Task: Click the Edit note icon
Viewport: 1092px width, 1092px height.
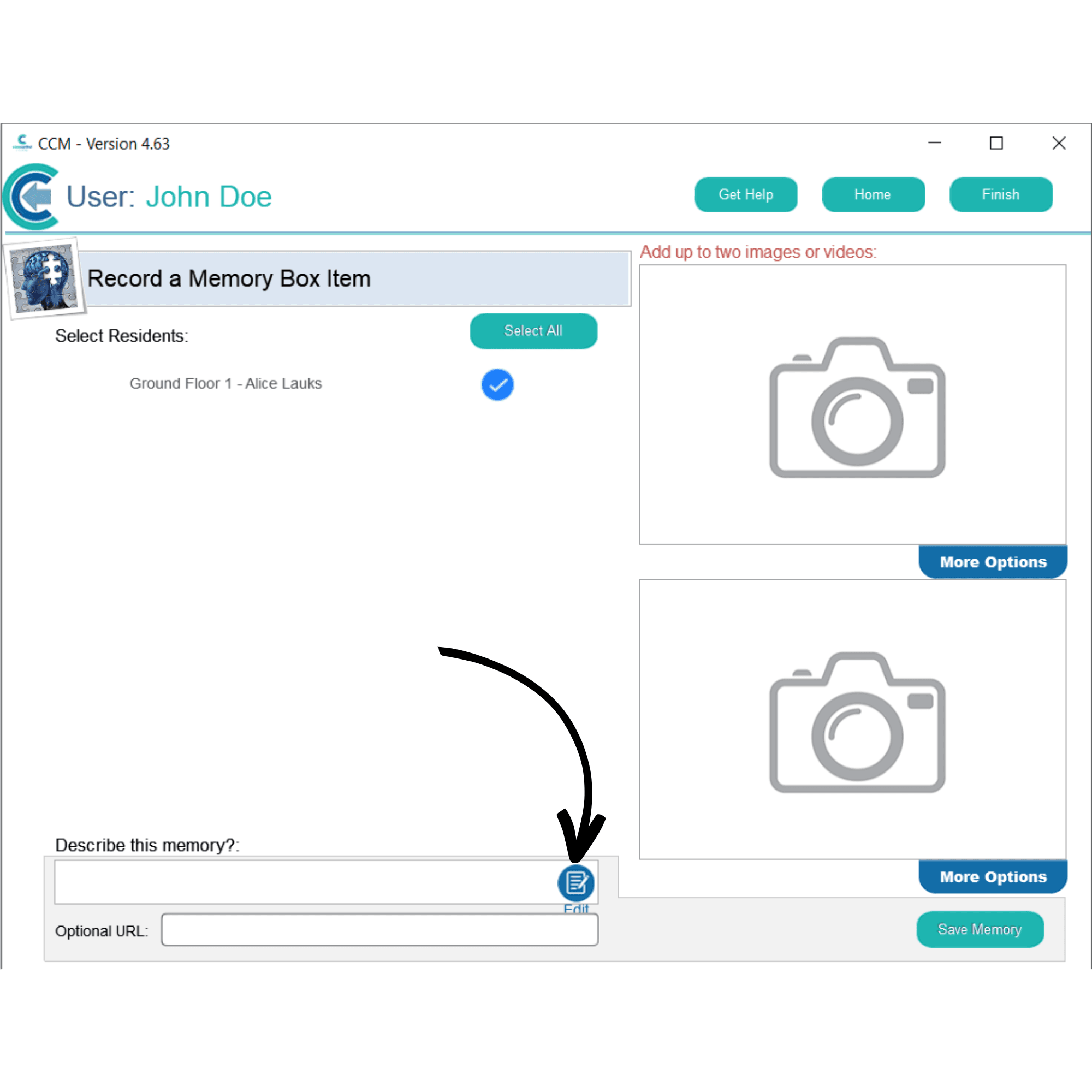Action: (x=575, y=882)
